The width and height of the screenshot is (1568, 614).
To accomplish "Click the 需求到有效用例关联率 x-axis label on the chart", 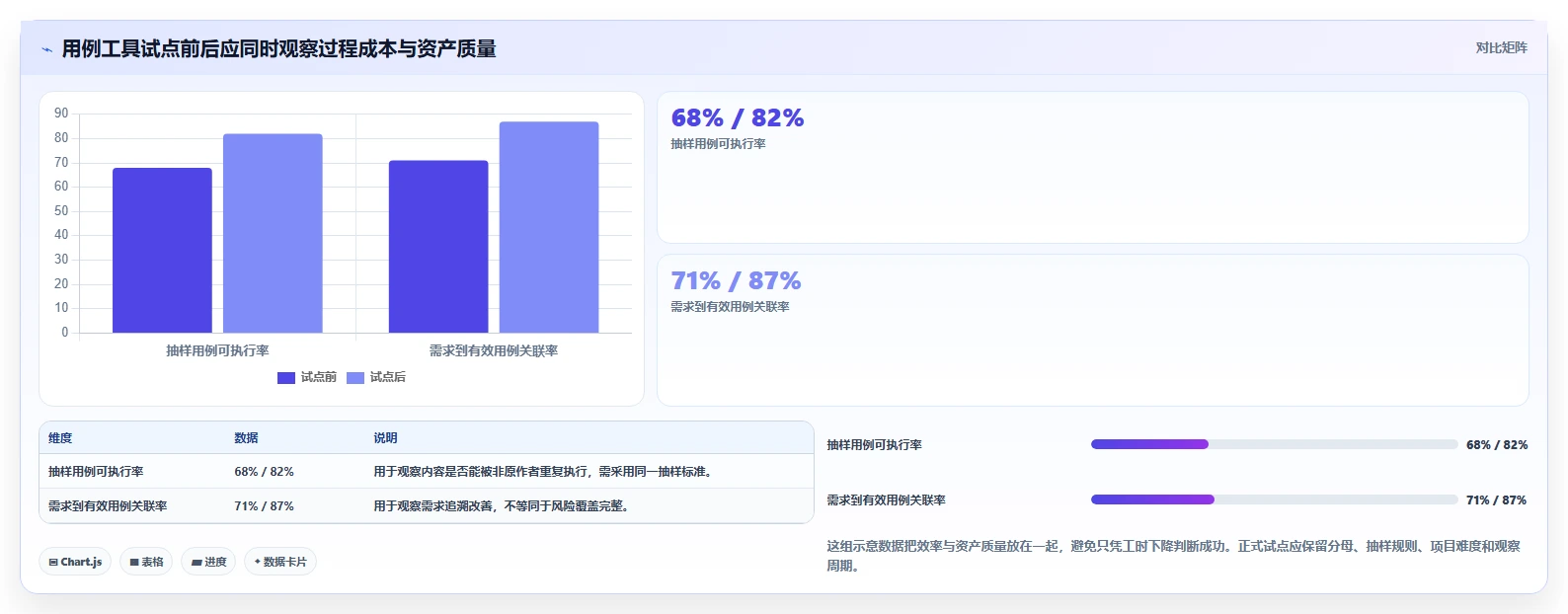I will (x=494, y=350).
